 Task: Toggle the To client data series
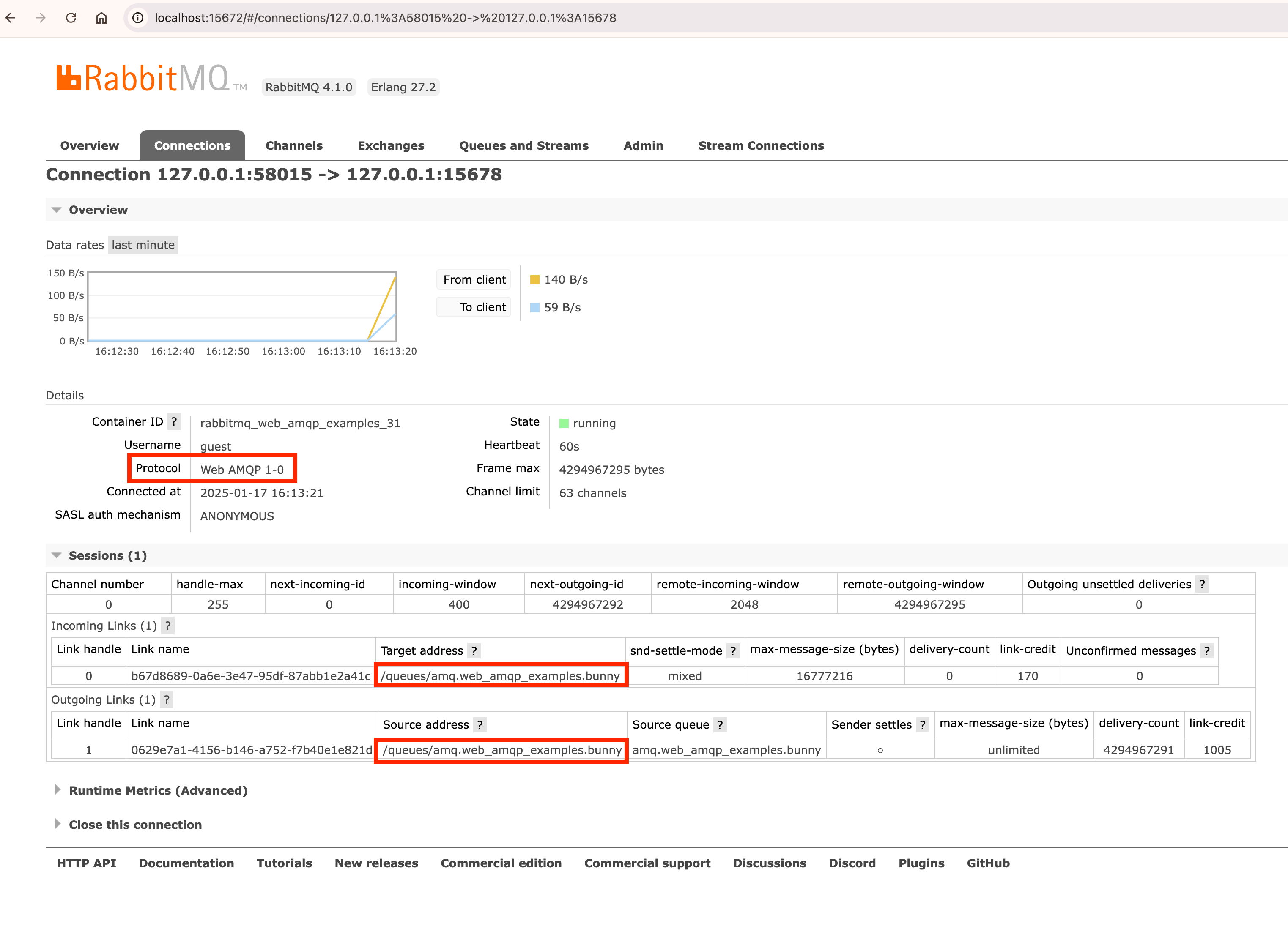(473, 306)
